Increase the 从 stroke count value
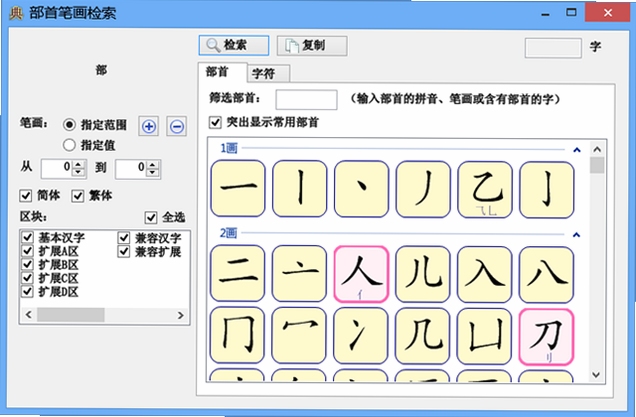This screenshot has height=417, width=636. pos(79,164)
